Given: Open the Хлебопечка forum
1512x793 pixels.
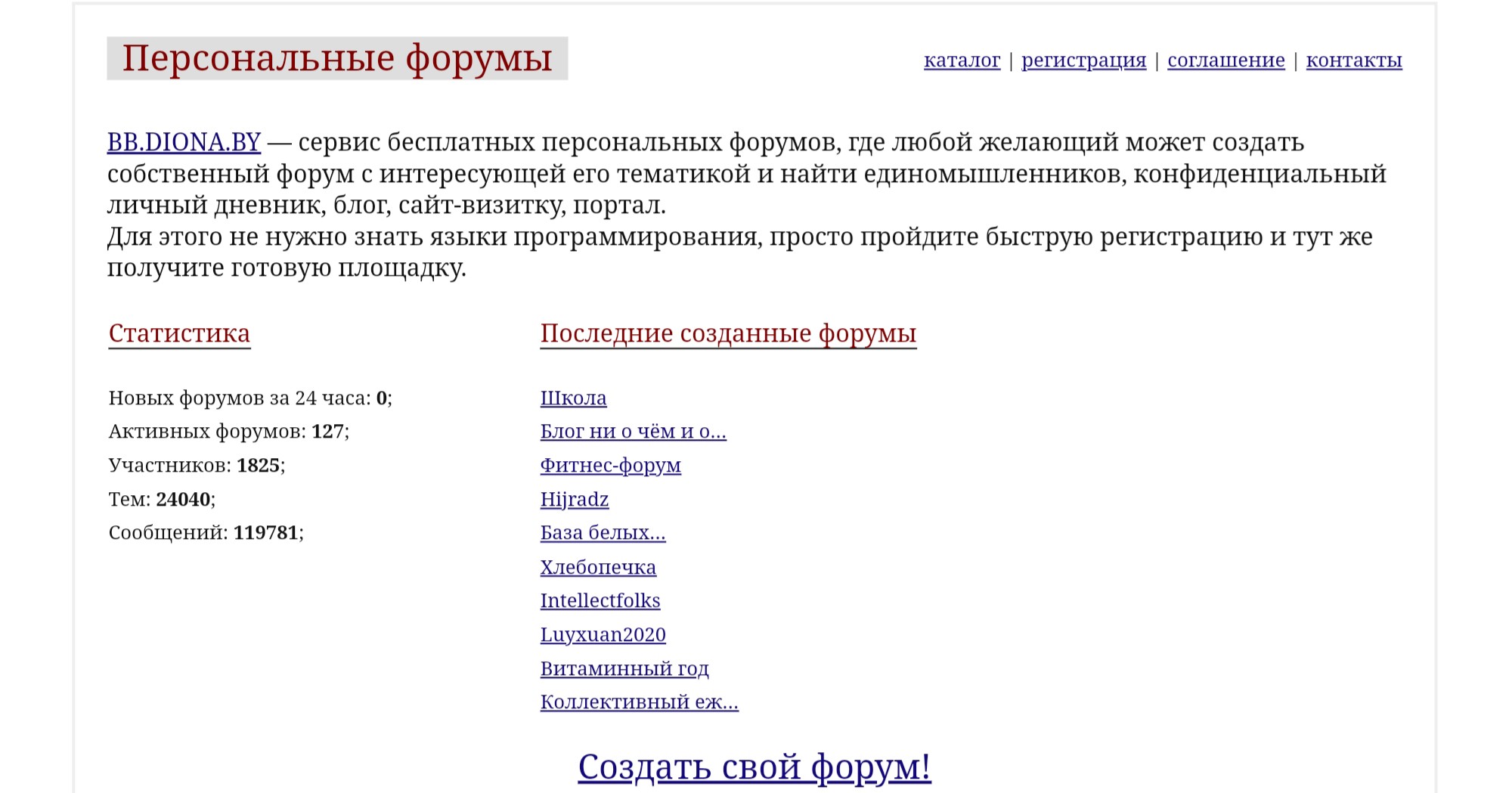Looking at the screenshot, I should tap(598, 567).
